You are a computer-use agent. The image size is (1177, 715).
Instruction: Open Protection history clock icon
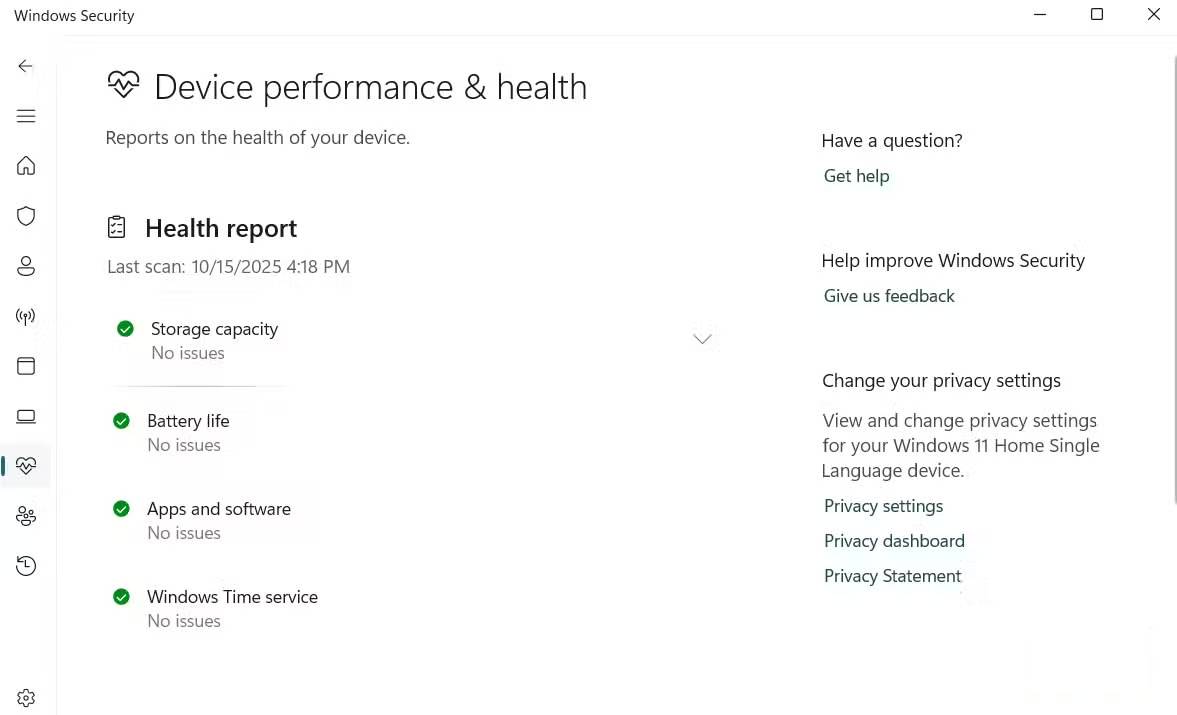pos(26,566)
